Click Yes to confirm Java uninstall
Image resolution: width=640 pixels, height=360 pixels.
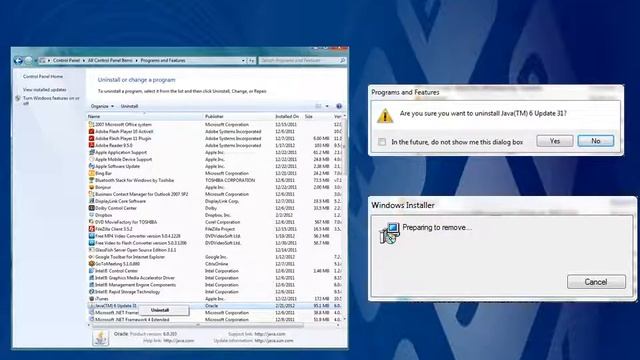(555, 141)
